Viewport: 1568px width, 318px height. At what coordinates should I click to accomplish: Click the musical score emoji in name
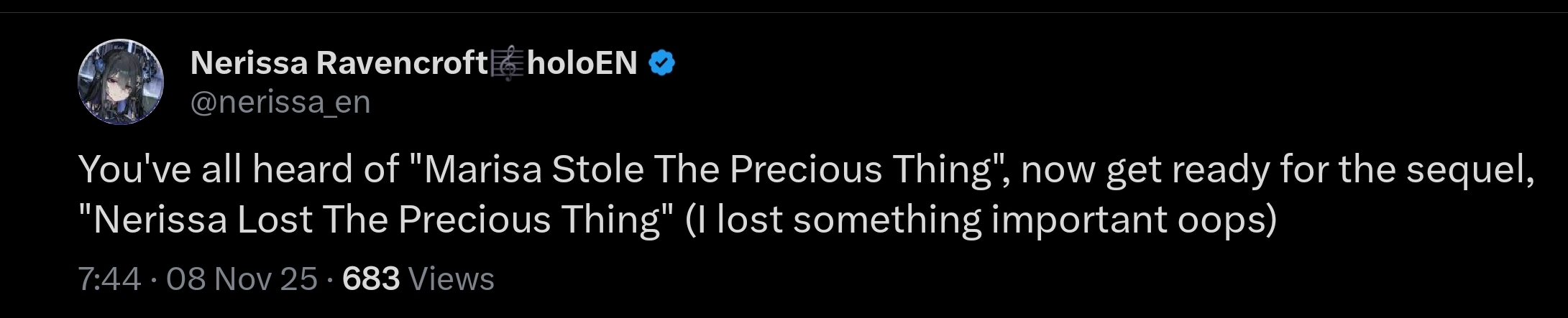[507, 64]
